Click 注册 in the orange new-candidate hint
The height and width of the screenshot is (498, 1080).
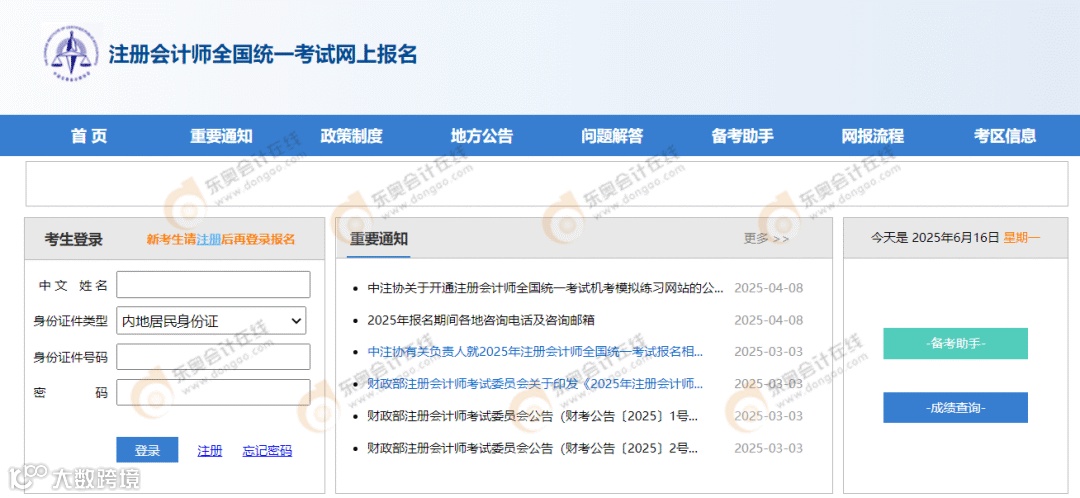click(209, 240)
